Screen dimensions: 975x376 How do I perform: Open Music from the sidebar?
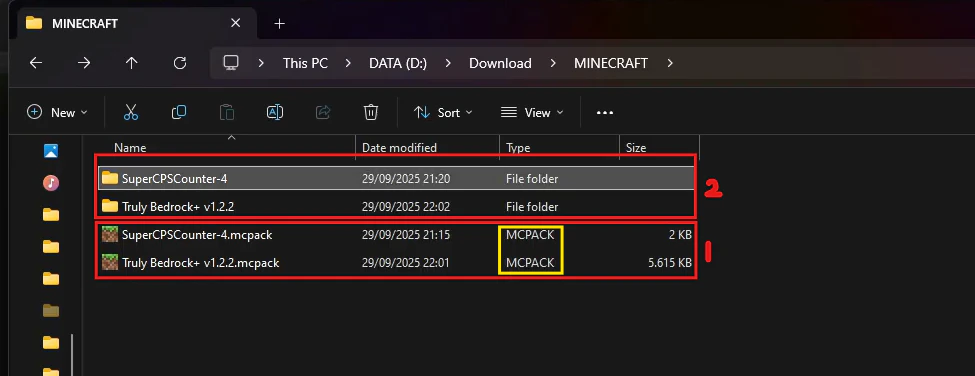tap(51, 183)
